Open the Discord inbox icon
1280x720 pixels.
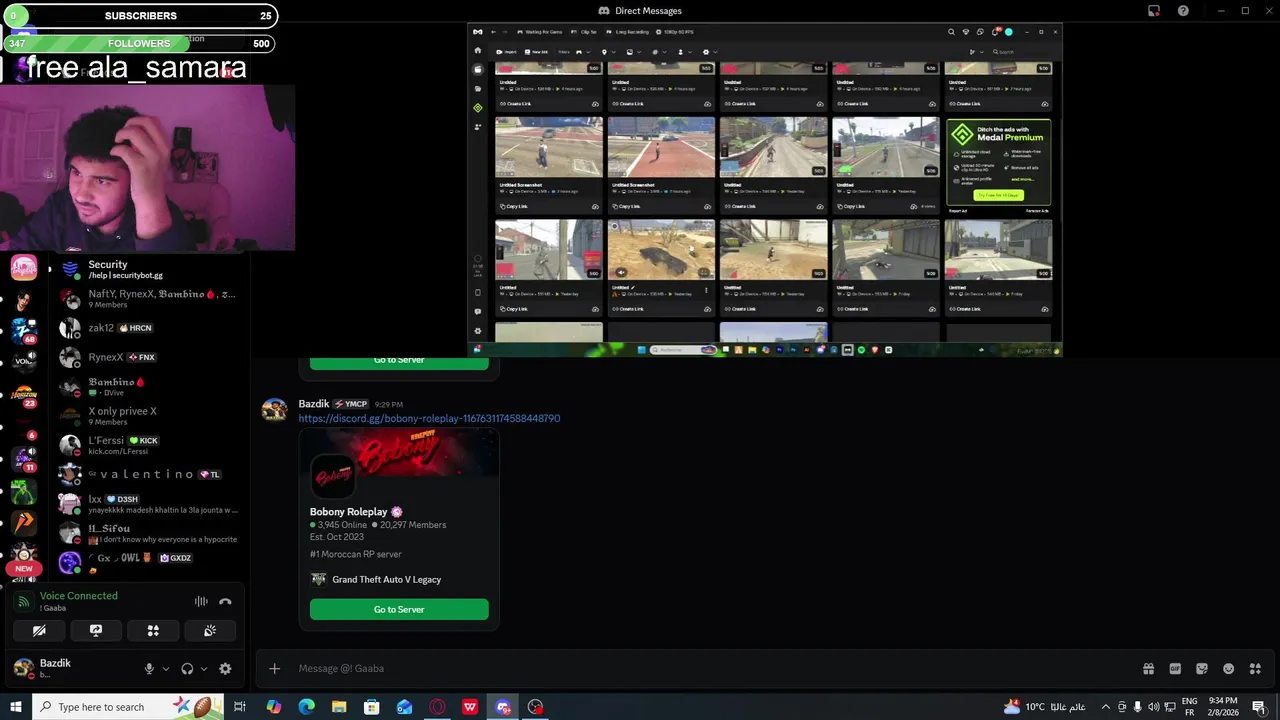coord(1154,11)
